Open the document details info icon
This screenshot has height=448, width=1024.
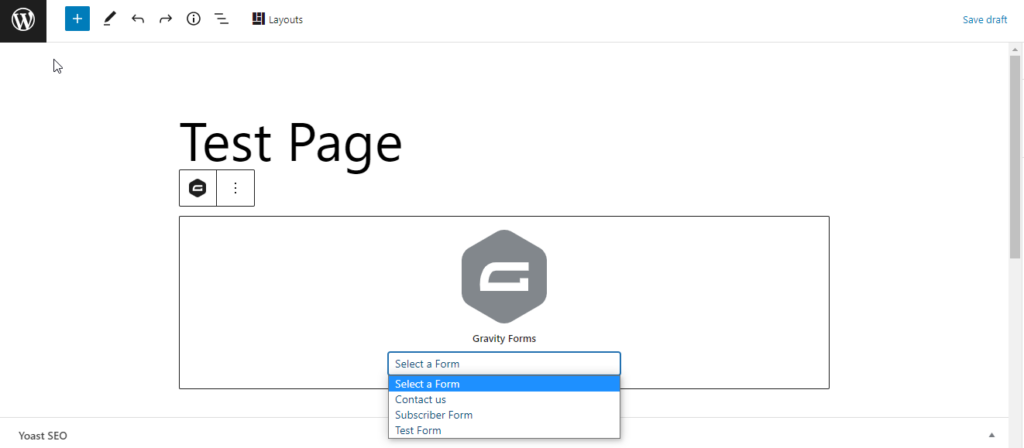tap(193, 19)
